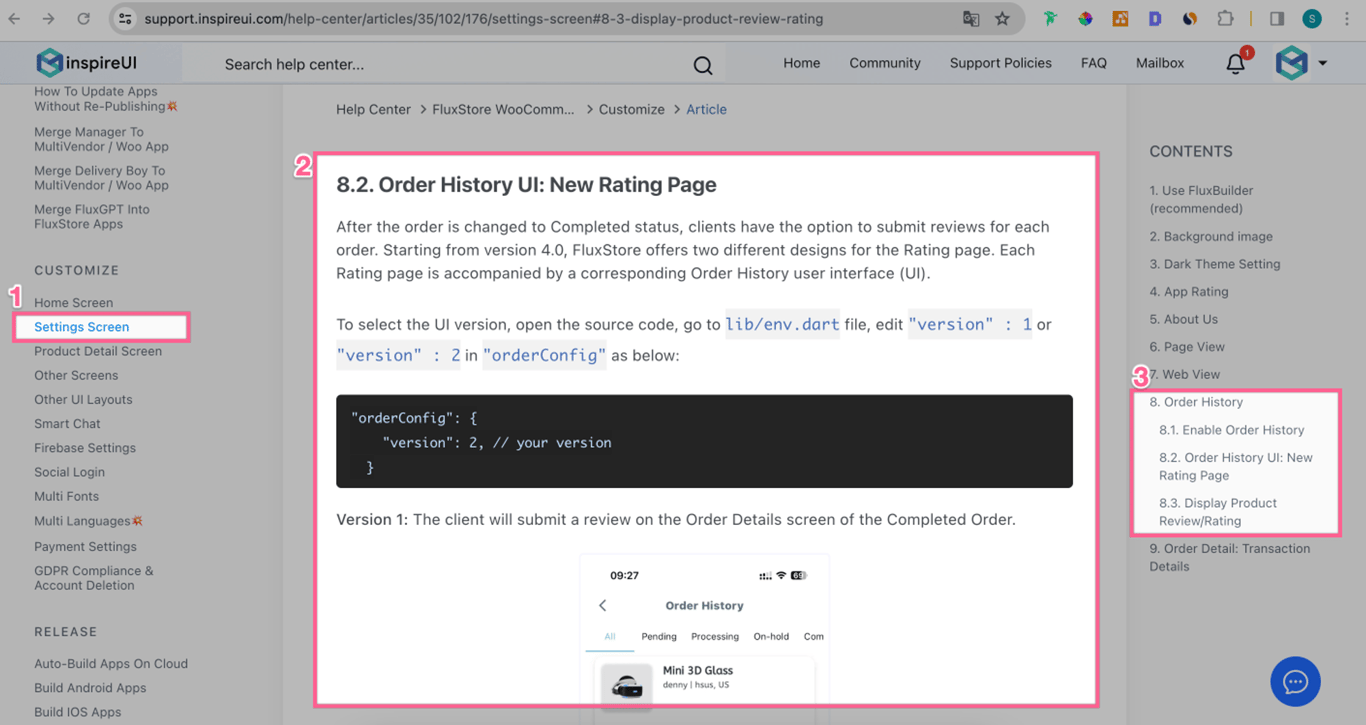The height and width of the screenshot is (725, 1366).
Task: Open Auto-Build Apps On Cloud
Action: 111,664
